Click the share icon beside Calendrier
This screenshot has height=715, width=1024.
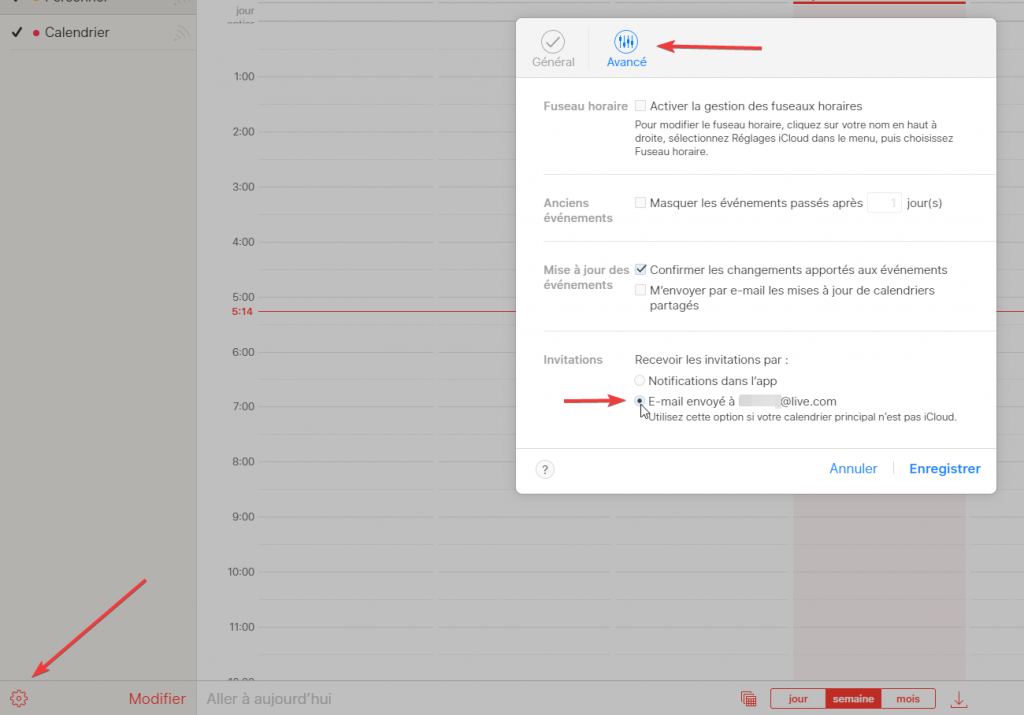(181, 33)
